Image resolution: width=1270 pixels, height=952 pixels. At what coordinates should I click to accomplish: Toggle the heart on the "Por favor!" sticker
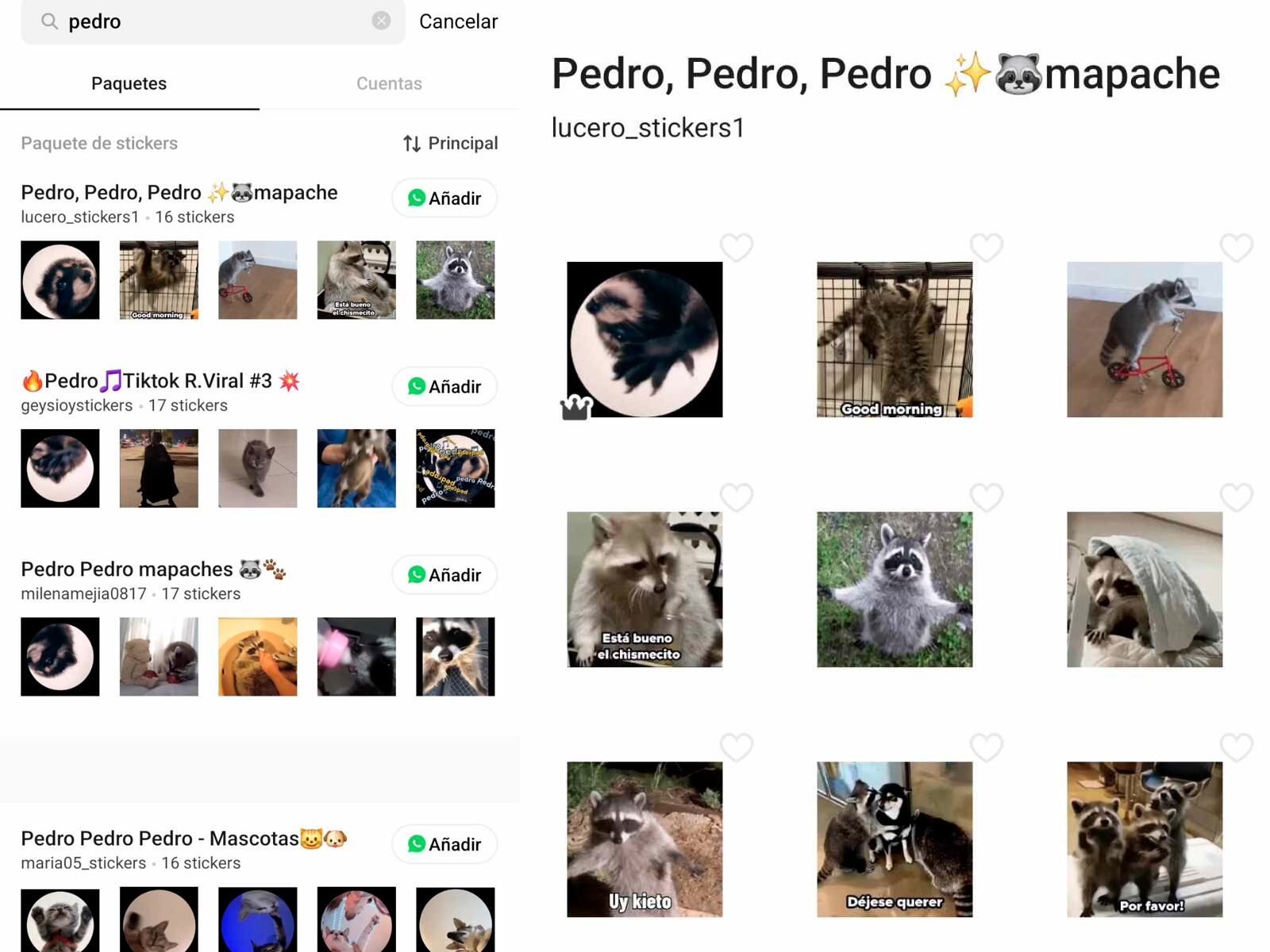(1236, 747)
